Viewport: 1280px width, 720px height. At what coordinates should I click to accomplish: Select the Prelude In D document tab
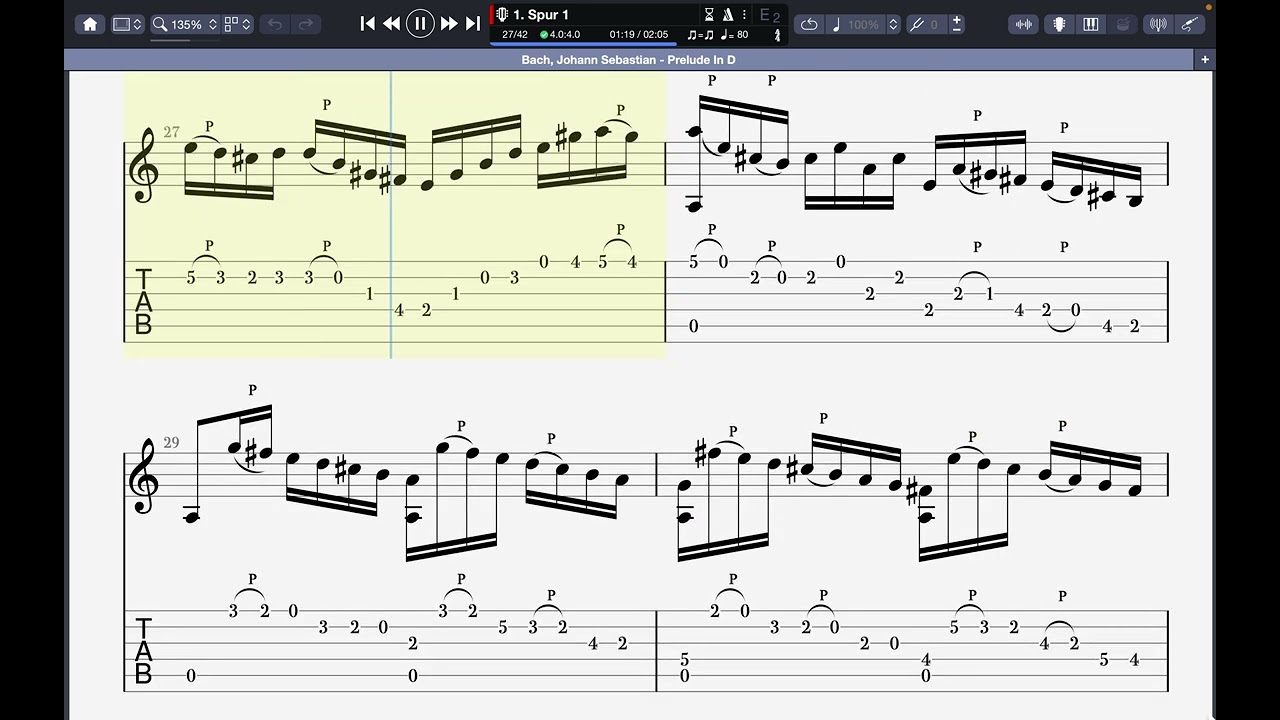(628, 60)
